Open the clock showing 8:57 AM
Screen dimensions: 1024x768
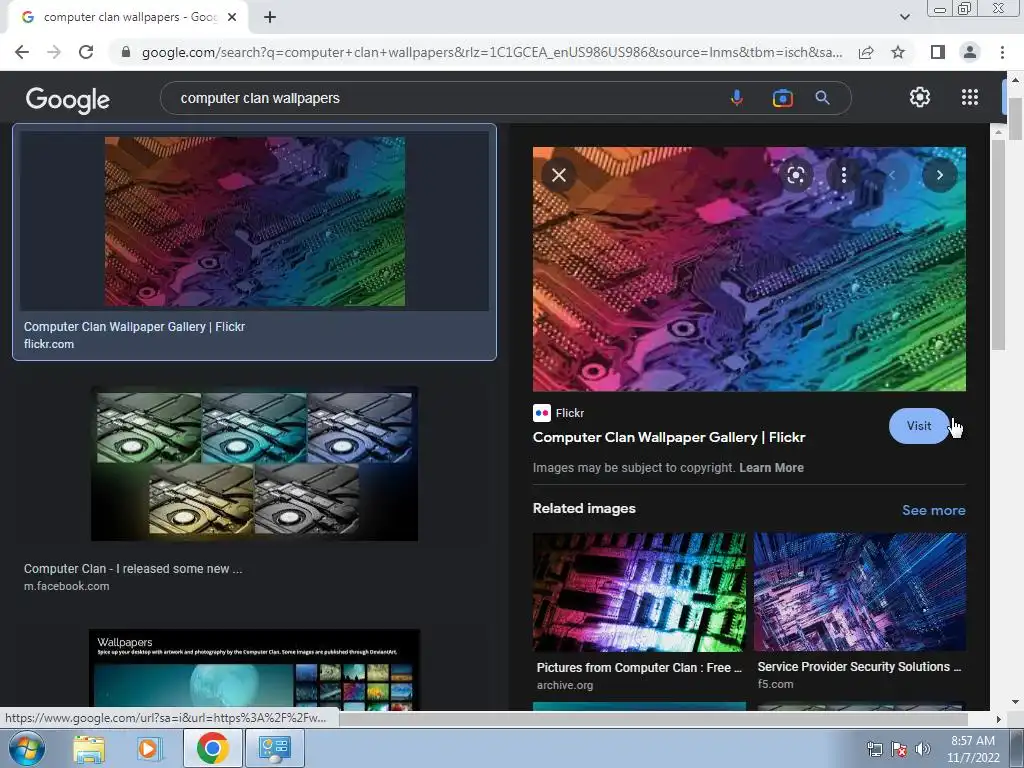[x=973, y=749]
